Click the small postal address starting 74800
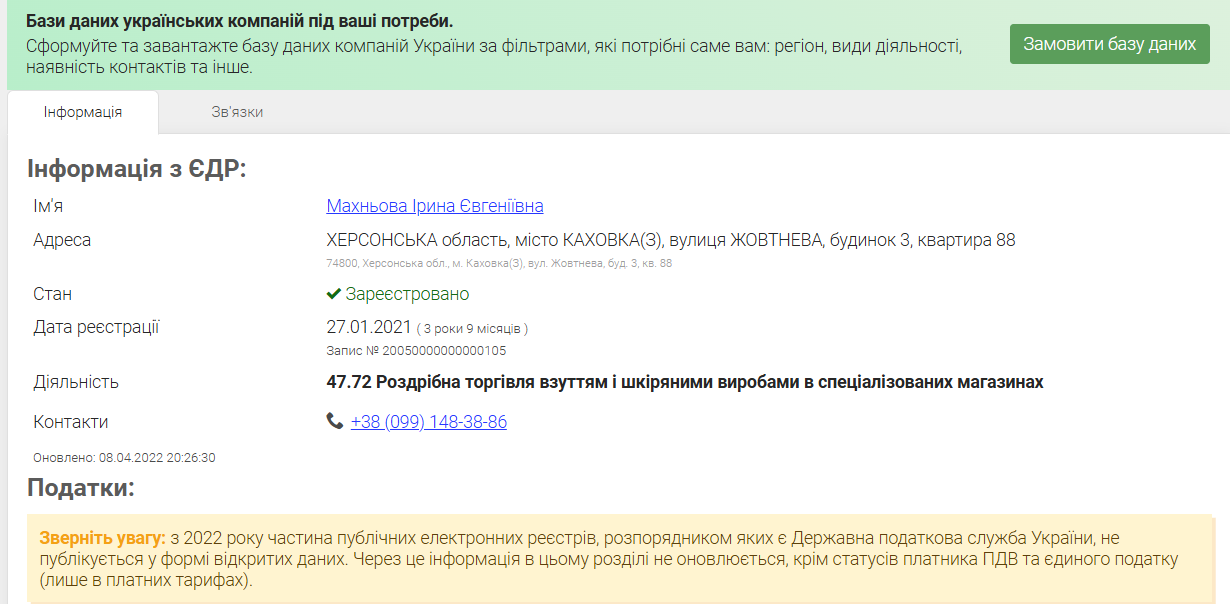The image size is (1230, 604). click(499, 263)
